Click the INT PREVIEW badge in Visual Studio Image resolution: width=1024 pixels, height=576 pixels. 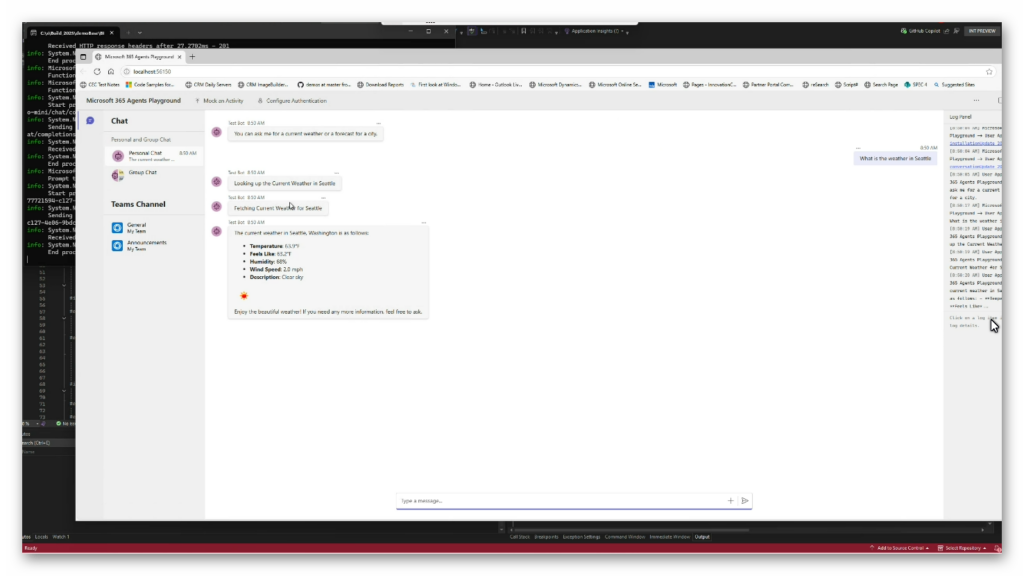(x=982, y=31)
